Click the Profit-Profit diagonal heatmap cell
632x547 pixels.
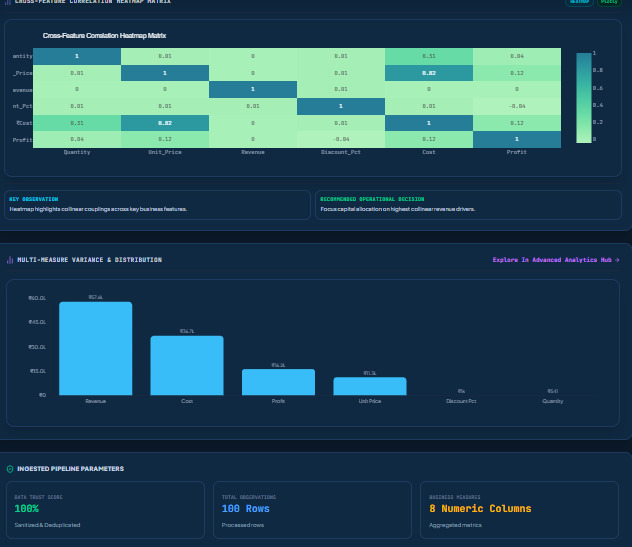point(517,139)
